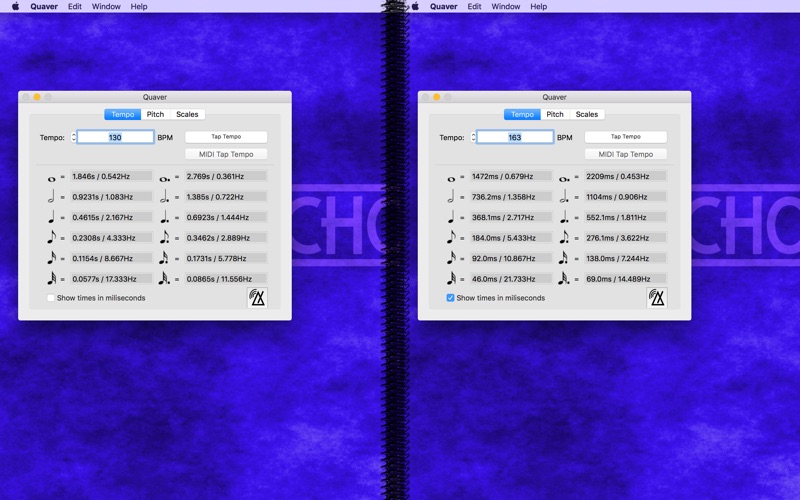Click eighth note value 0.2308s / 4.333Hz
The height and width of the screenshot is (500, 800).
[x=111, y=238]
